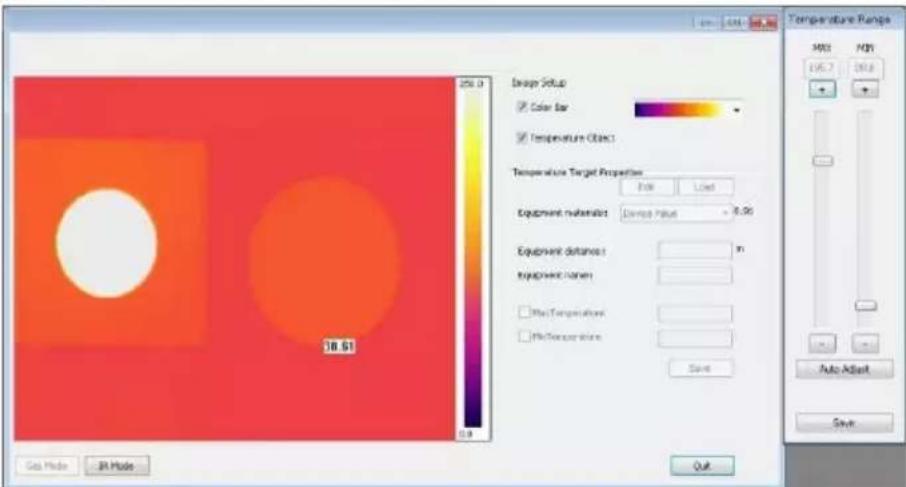
Task: Click the Temperature Range panel title
Action: 839,20
